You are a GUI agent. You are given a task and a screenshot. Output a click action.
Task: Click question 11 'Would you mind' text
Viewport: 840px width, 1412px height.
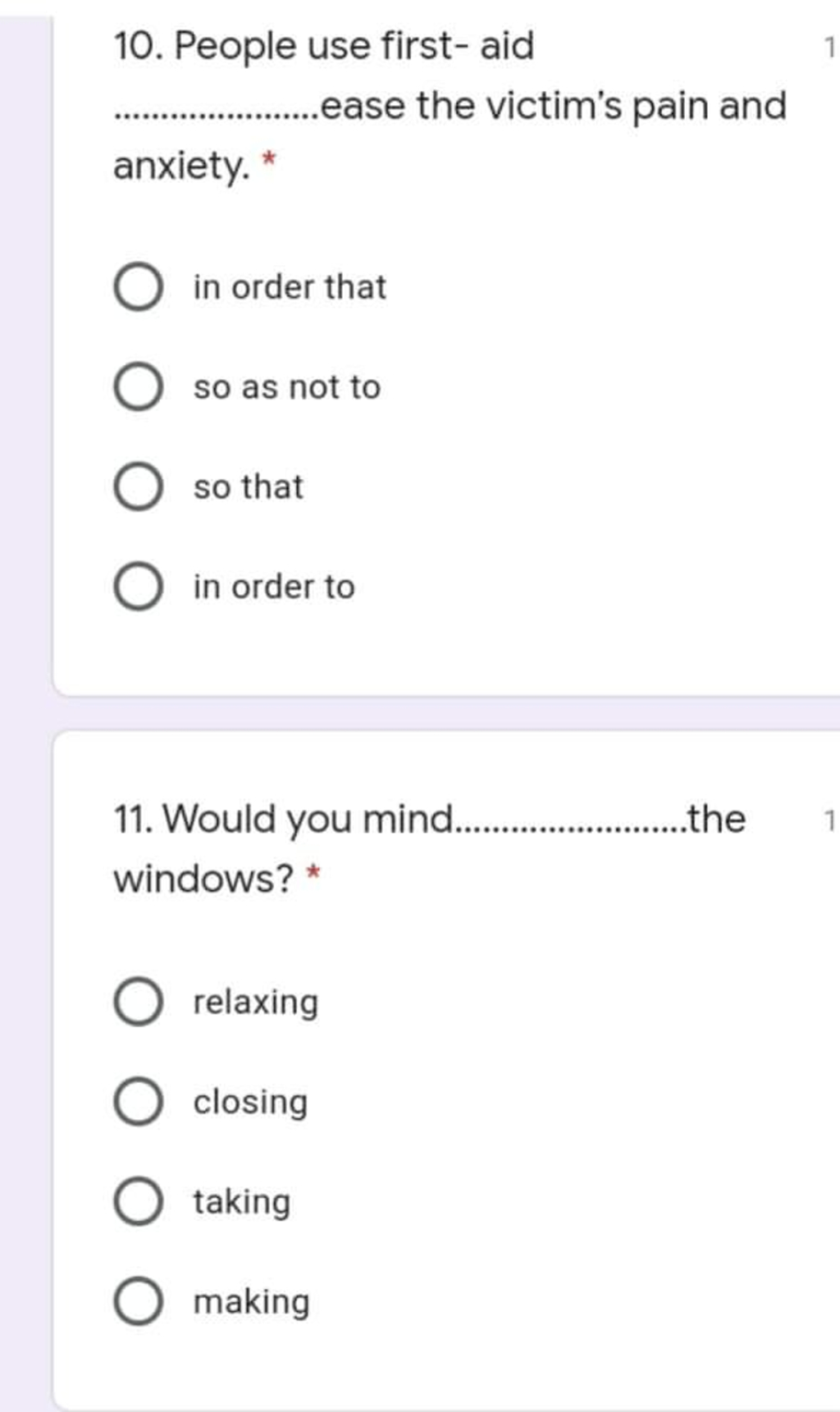coord(283,820)
